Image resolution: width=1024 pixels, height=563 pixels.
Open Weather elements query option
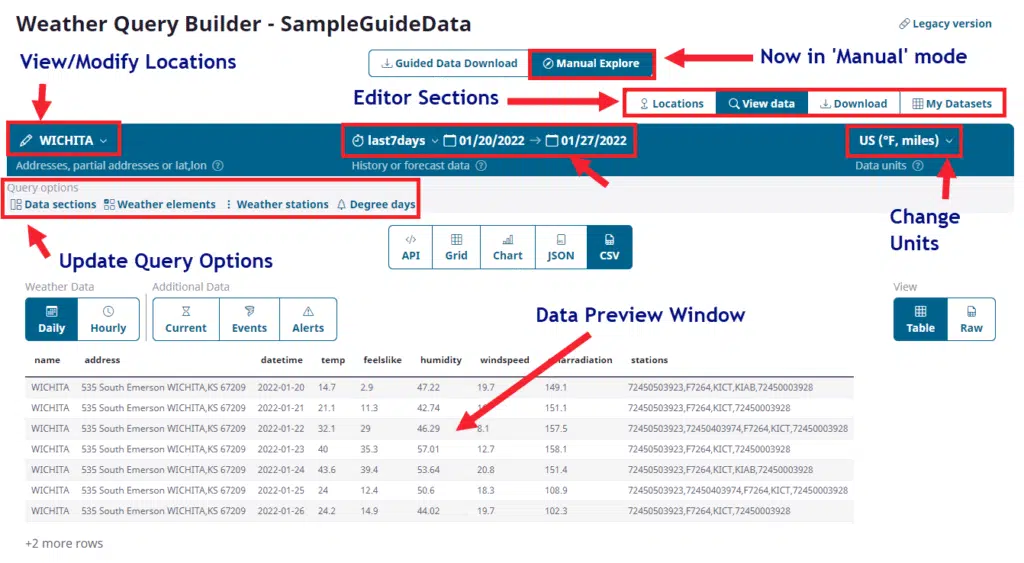tap(160, 204)
